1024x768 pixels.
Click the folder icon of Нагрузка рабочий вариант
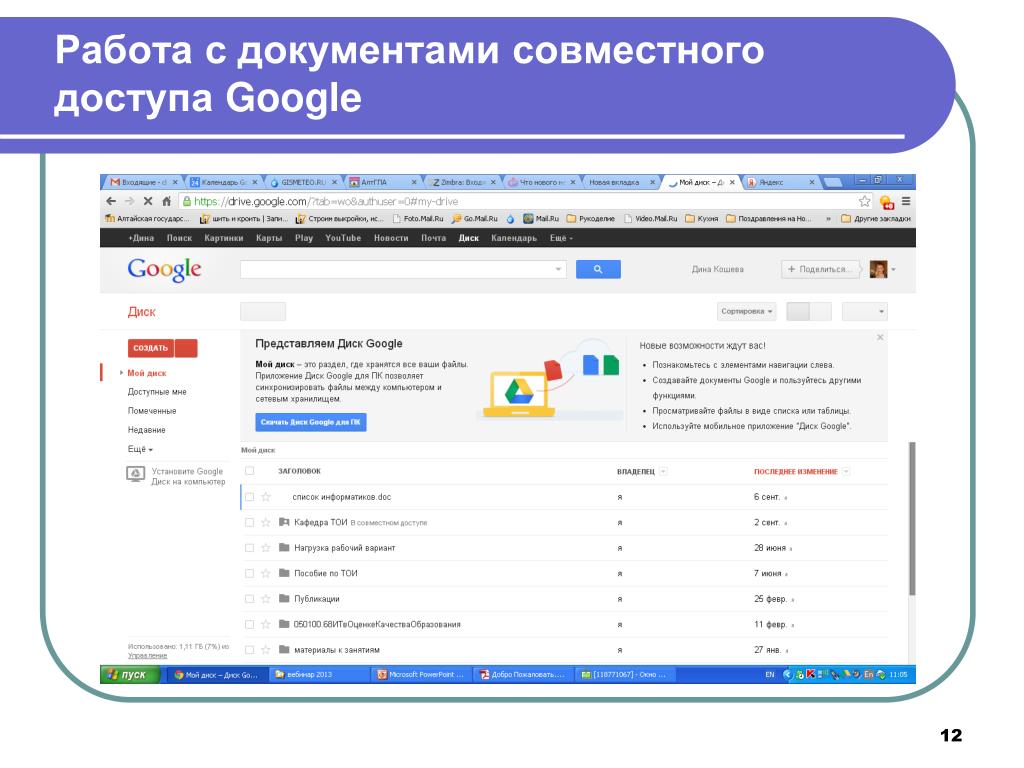(x=284, y=547)
